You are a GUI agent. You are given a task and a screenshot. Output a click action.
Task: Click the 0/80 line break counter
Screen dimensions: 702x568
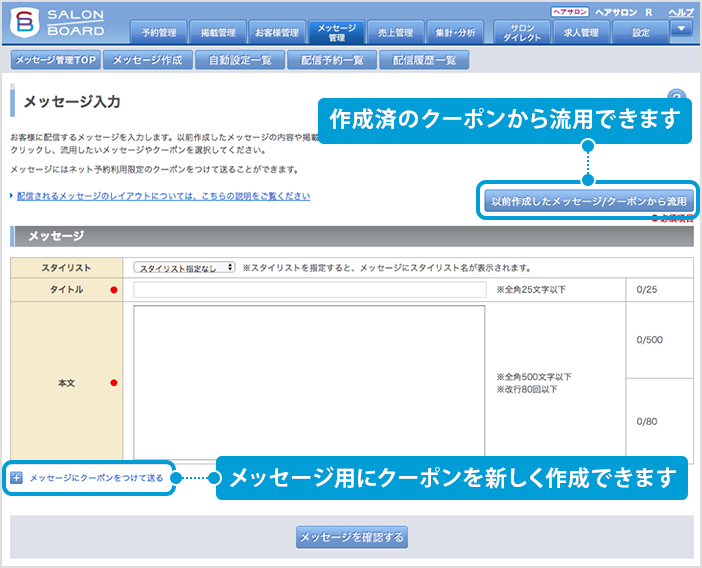[646, 421]
